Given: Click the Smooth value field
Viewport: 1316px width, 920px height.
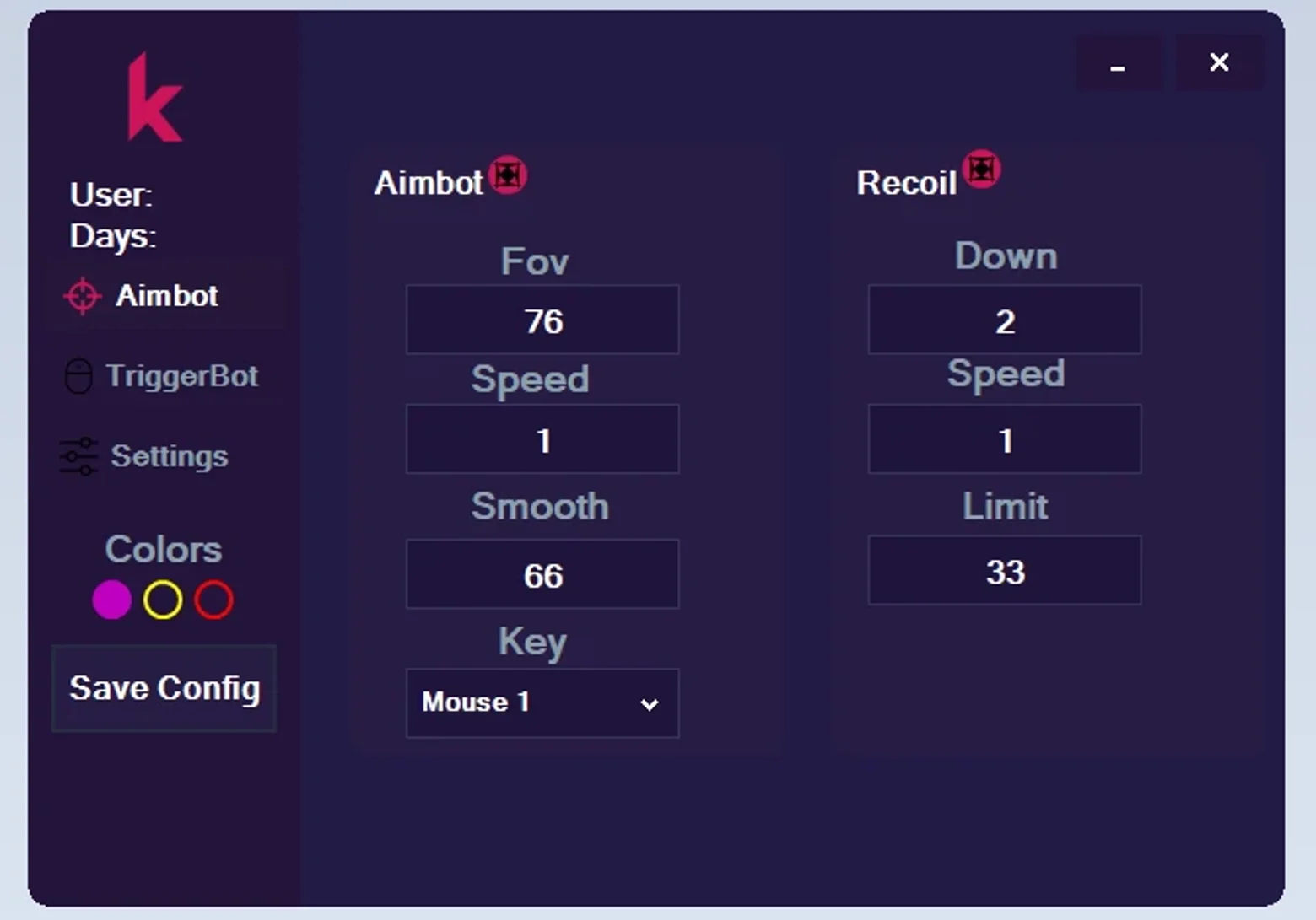Looking at the screenshot, I should [542, 574].
